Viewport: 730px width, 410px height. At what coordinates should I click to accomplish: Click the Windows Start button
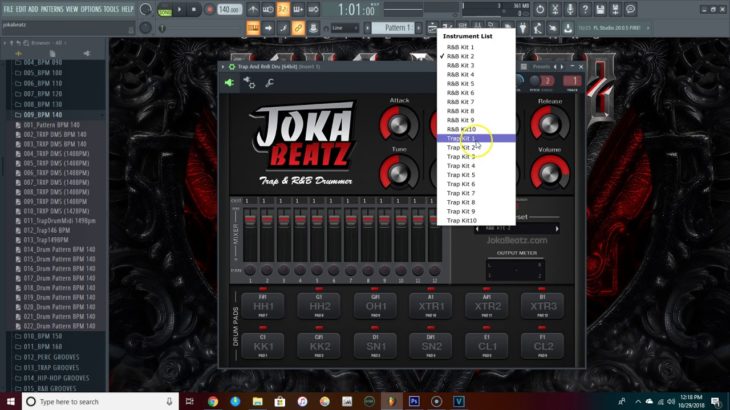[10, 401]
